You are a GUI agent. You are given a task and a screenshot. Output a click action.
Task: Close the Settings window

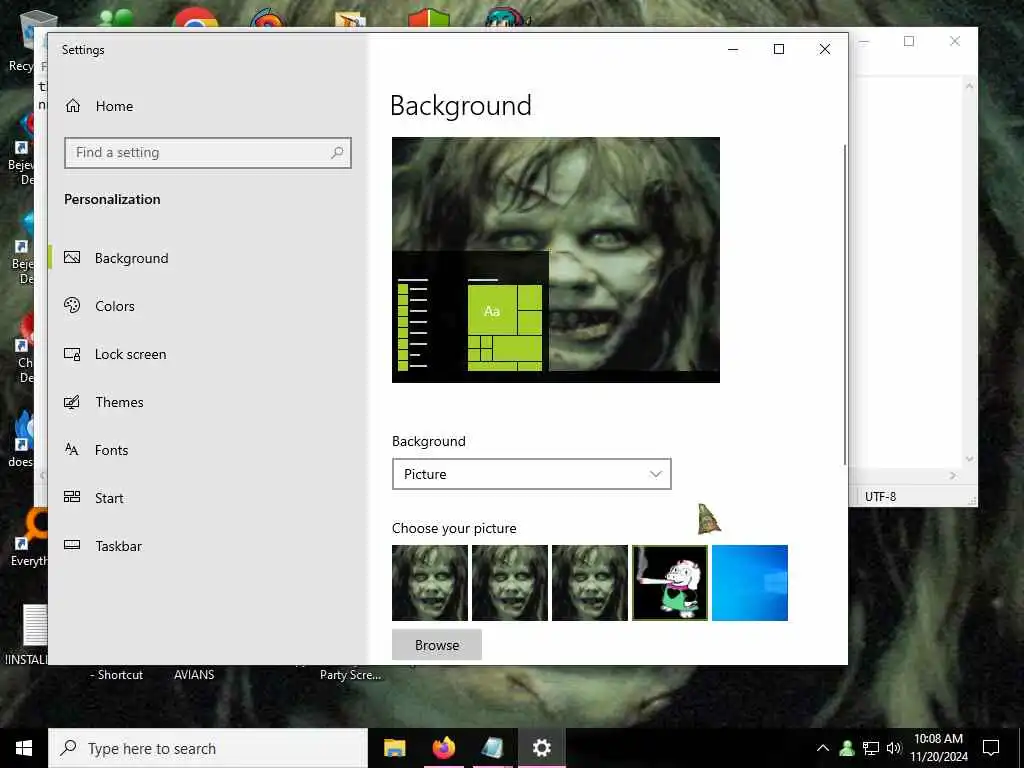tap(825, 50)
